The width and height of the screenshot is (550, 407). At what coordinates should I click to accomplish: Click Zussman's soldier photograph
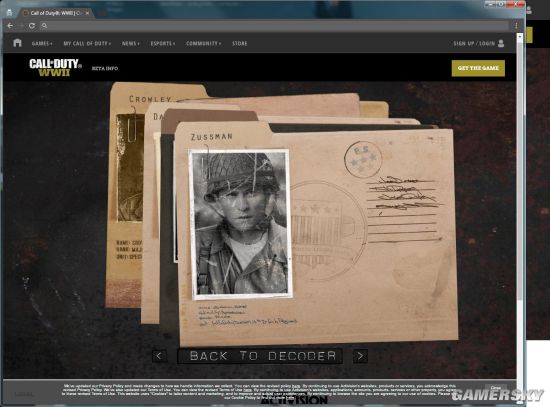241,224
